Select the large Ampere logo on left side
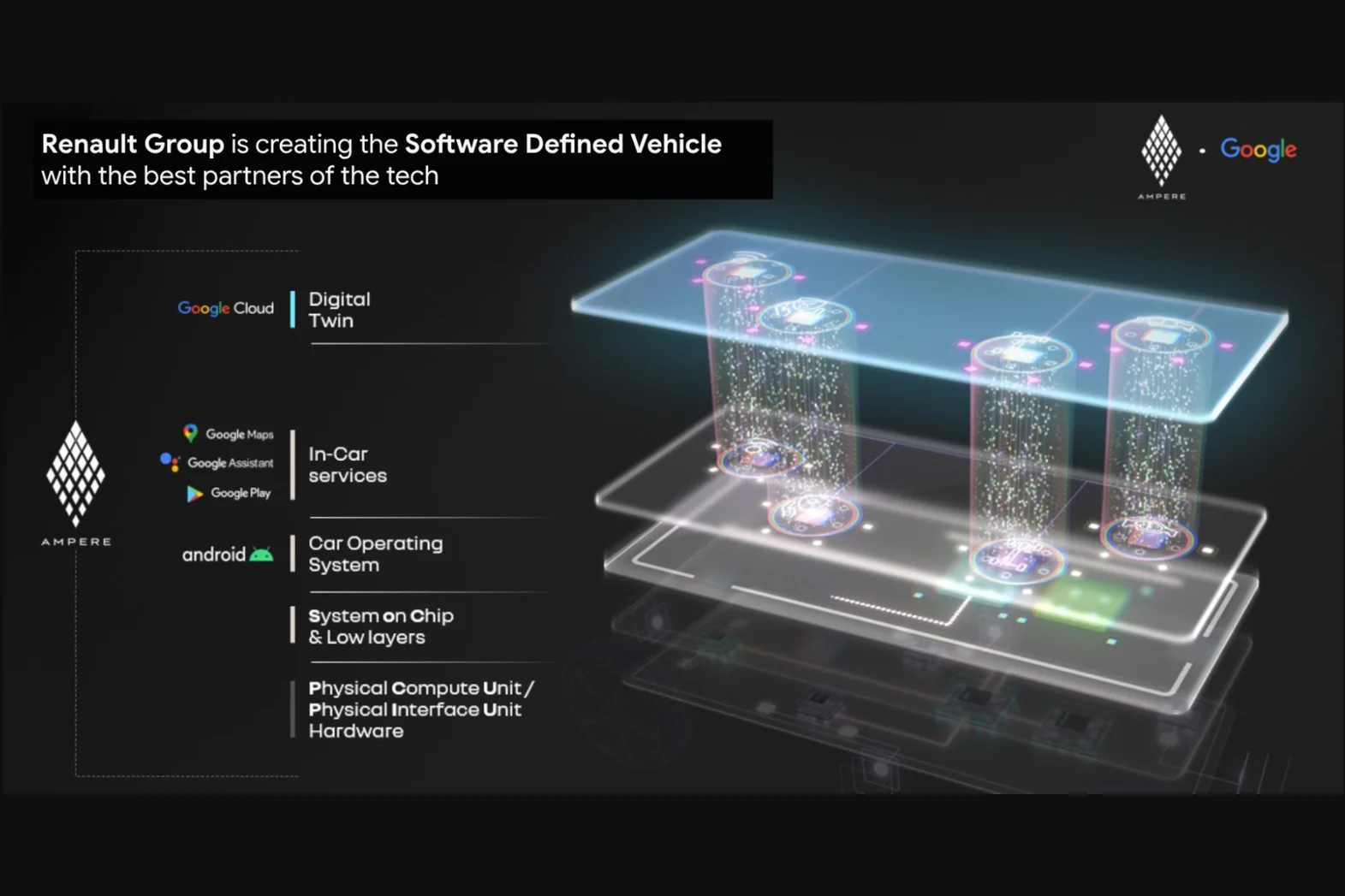This screenshot has height=896, width=1345. [76, 475]
